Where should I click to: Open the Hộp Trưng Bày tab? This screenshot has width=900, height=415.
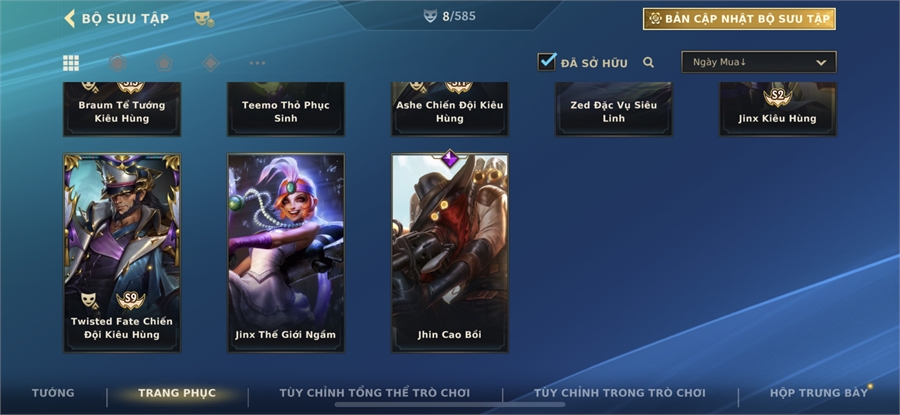pos(819,393)
